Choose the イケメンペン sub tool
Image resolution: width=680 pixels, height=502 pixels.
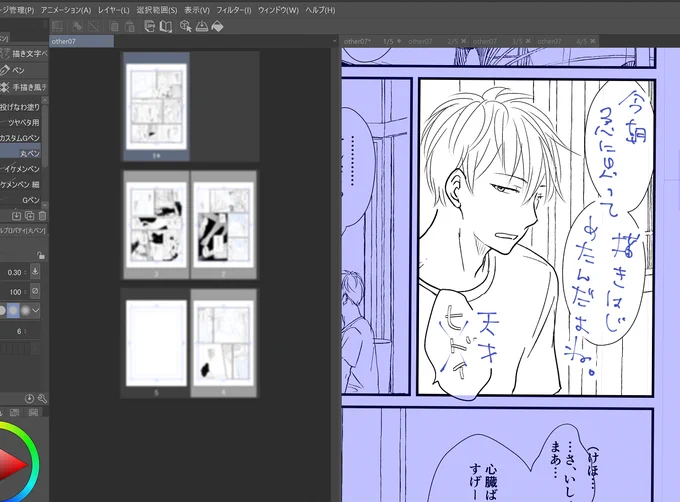click(x=20, y=169)
